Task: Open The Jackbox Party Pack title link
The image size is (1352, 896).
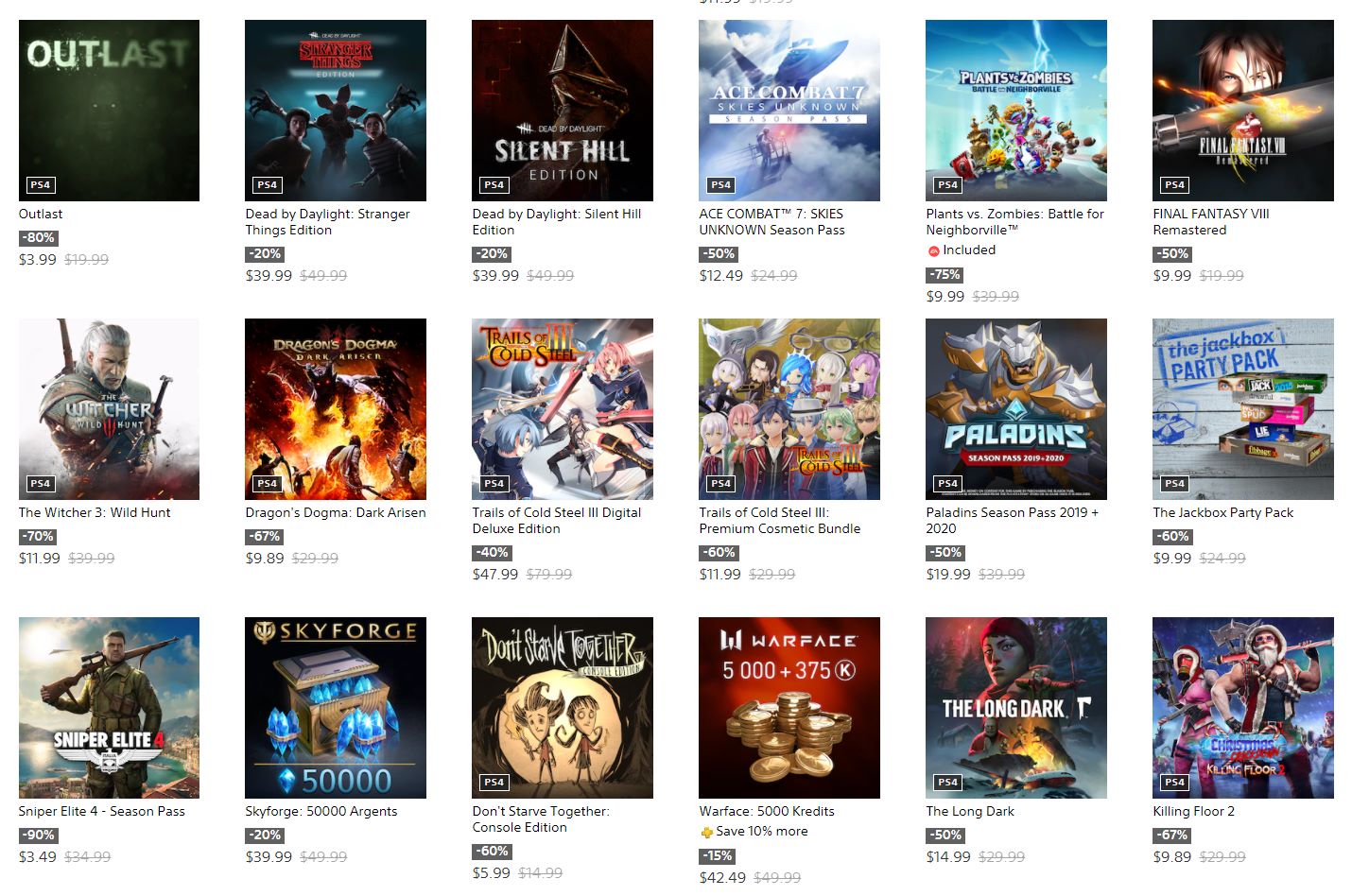Action: [x=1223, y=512]
